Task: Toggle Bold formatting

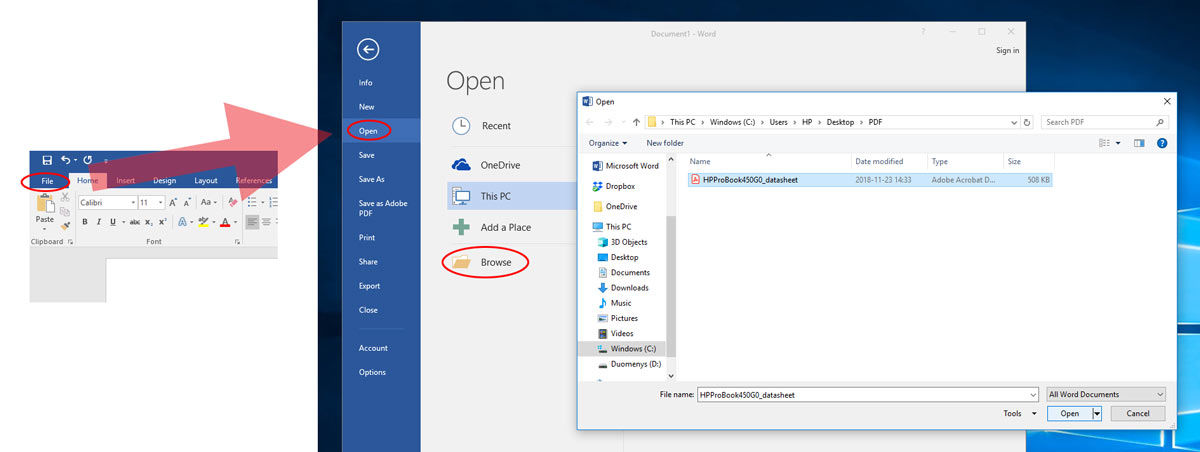Action: (85, 222)
